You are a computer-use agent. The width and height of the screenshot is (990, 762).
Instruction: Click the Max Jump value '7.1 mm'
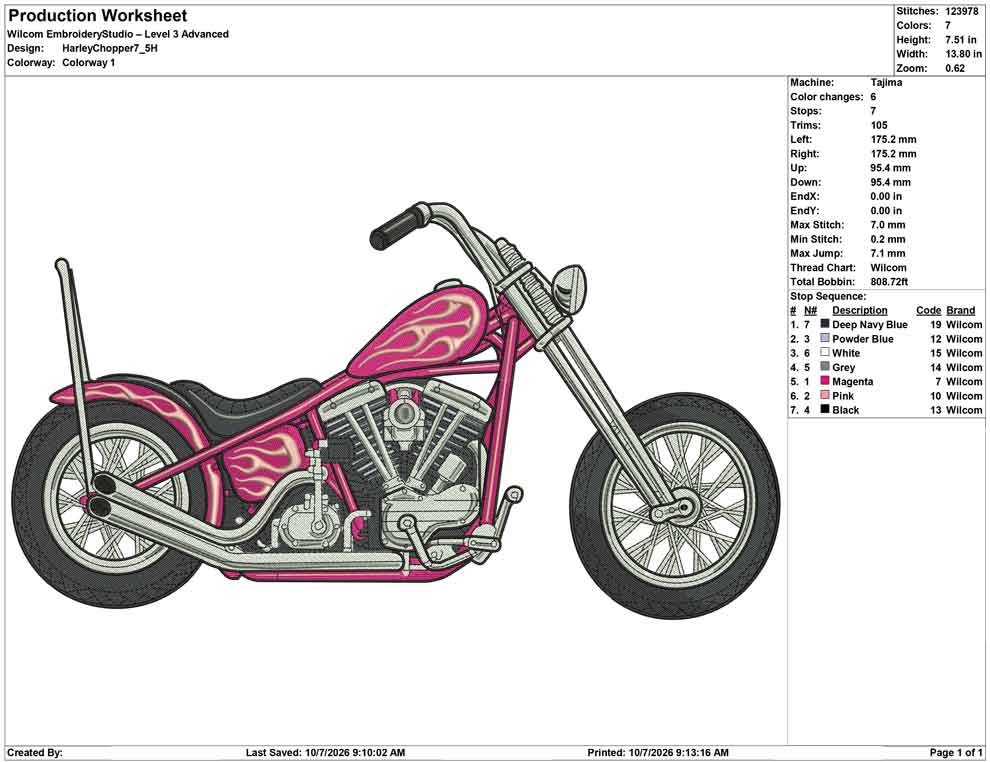pos(888,253)
